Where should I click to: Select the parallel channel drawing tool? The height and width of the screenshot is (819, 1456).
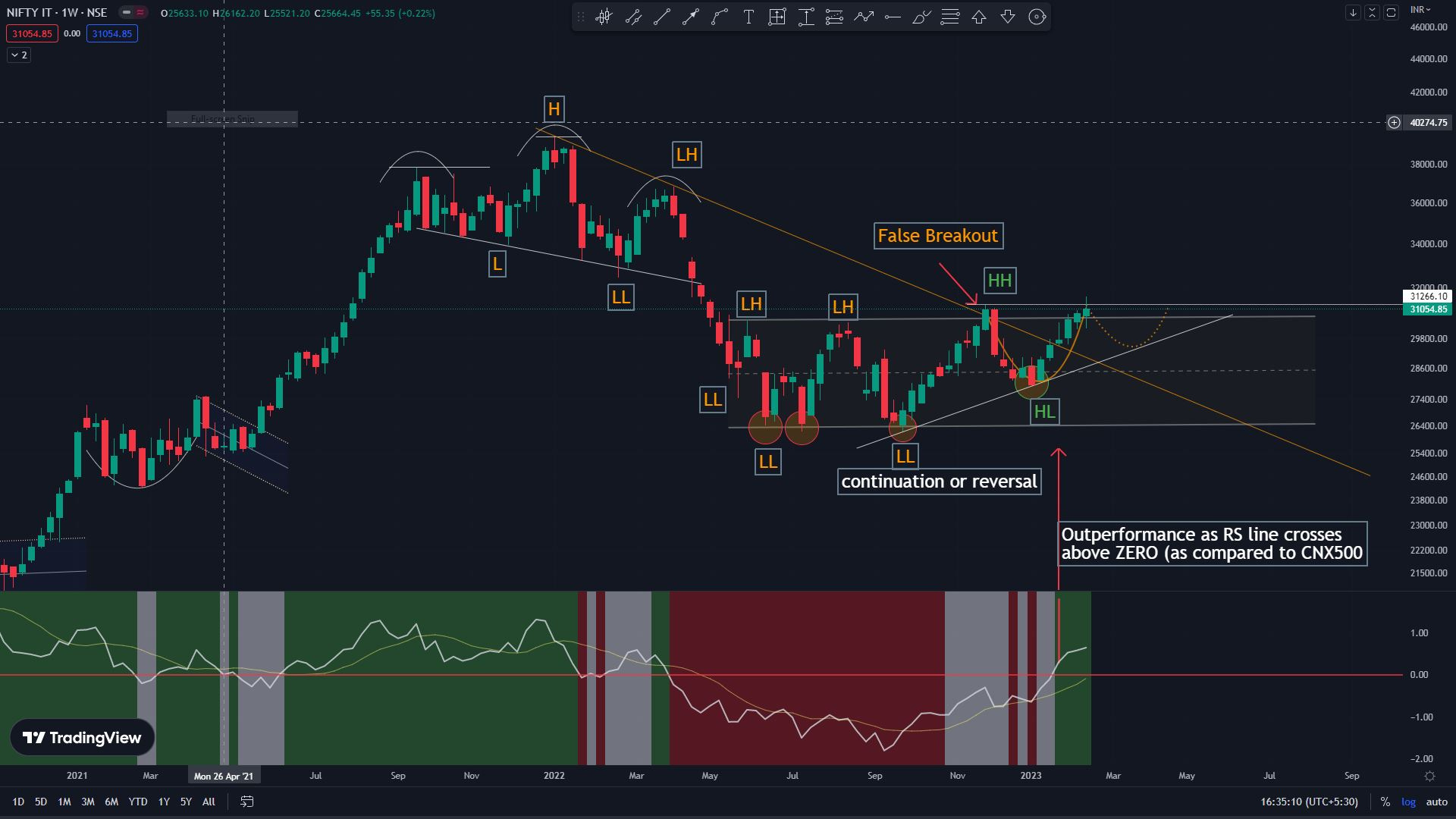633,17
